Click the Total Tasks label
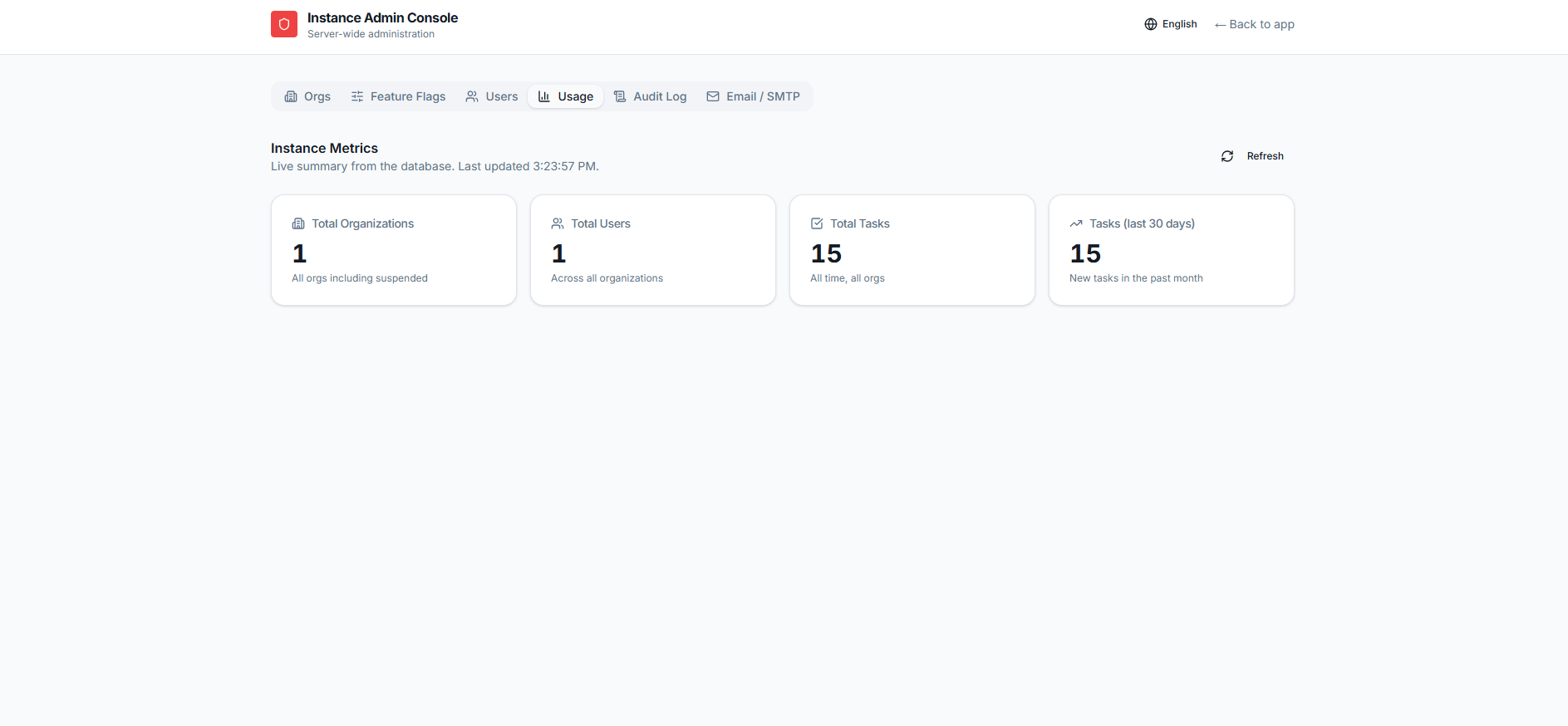 [860, 223]
